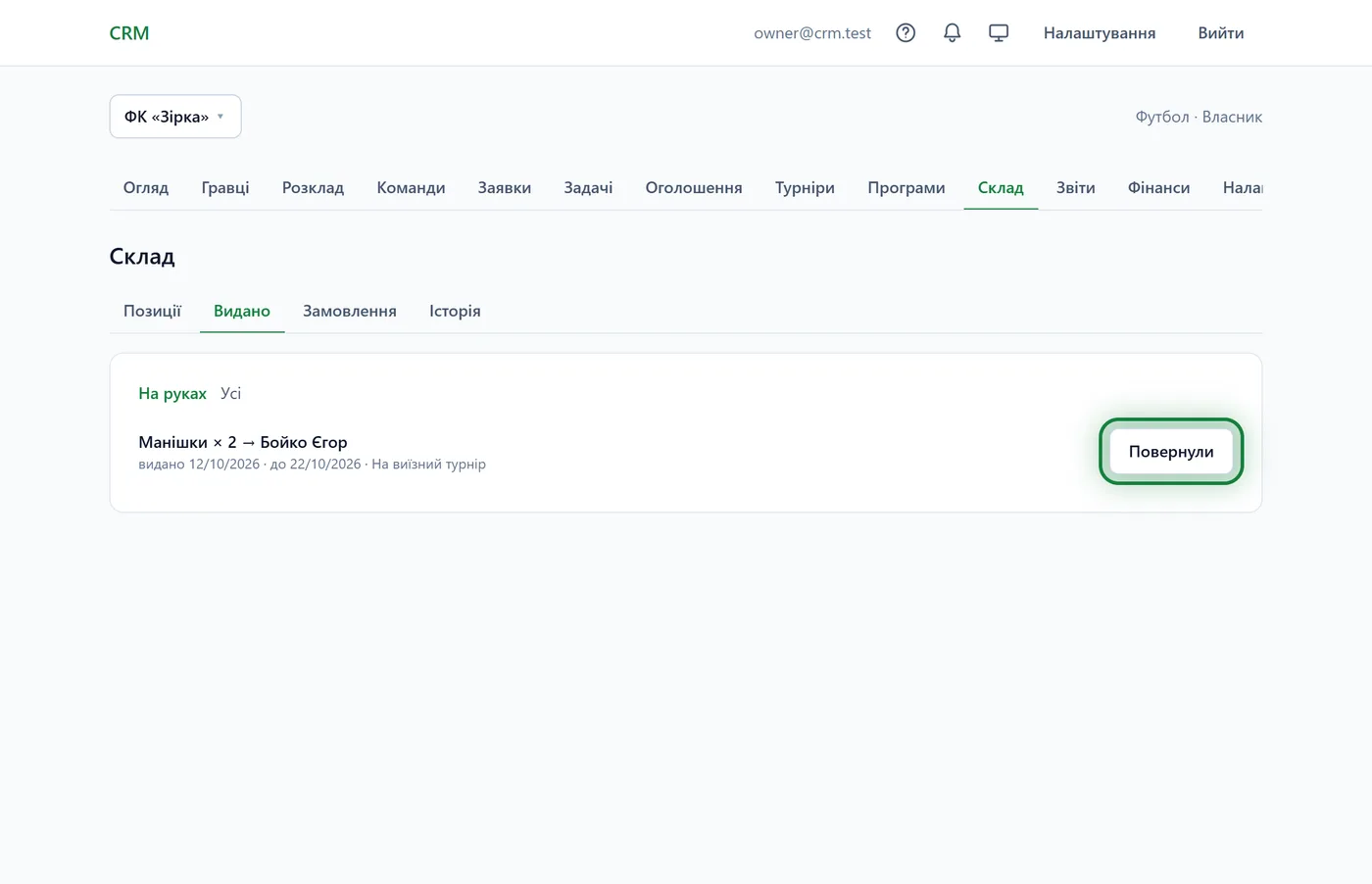Select the Усі filter
Screen dimensions: 1372x884
(x=230, y=393)
